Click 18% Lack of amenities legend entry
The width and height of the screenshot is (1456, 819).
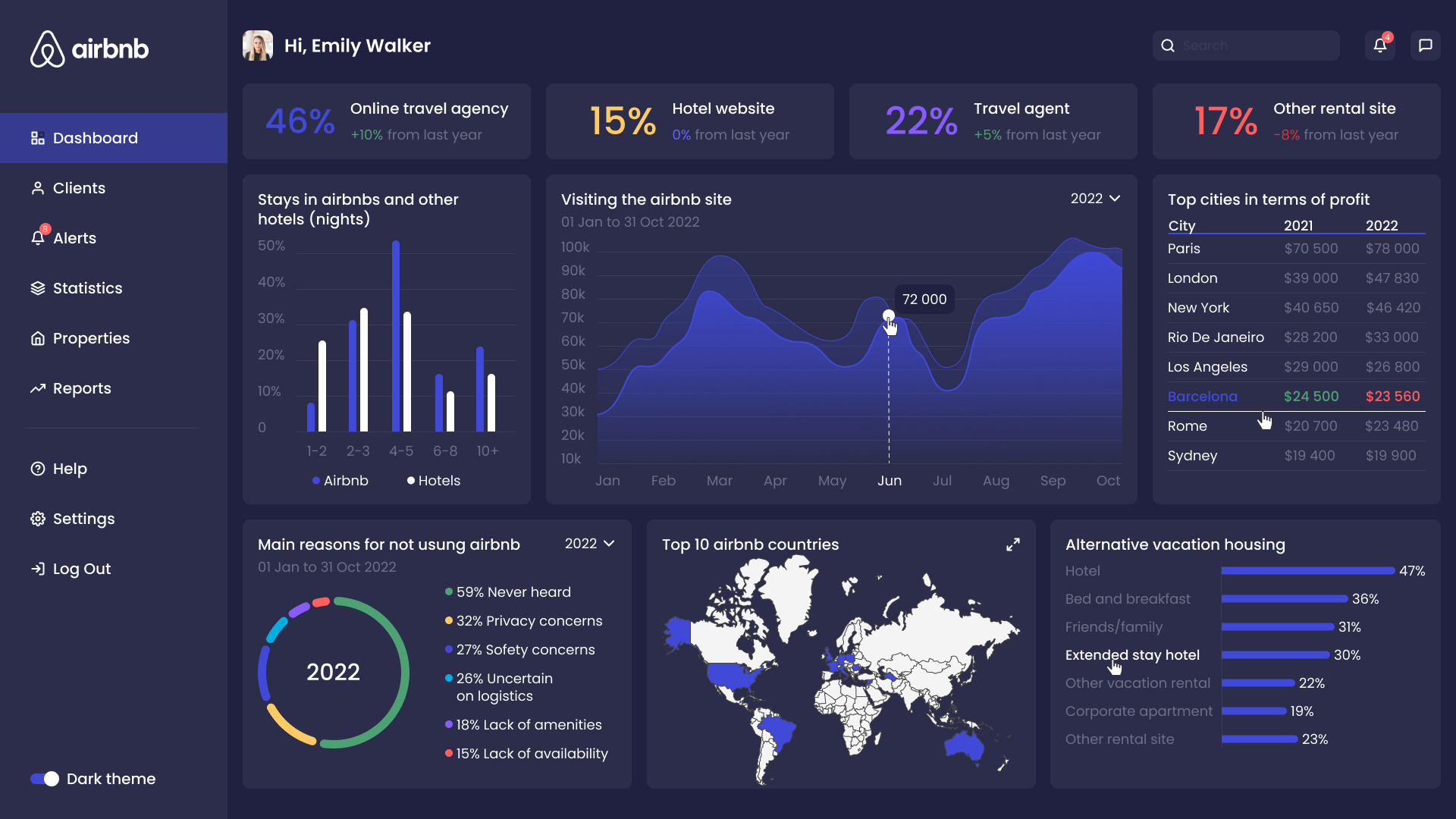tap(523, 725)
